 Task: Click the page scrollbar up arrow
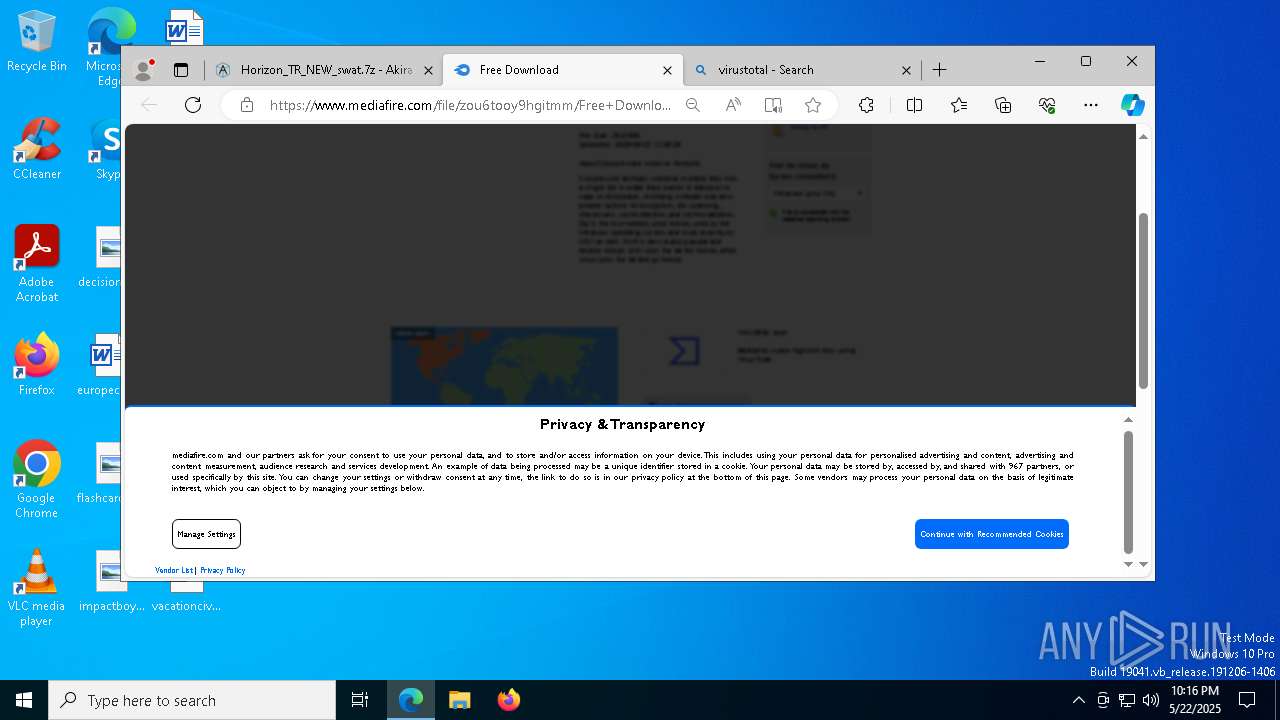(1143, 136)
